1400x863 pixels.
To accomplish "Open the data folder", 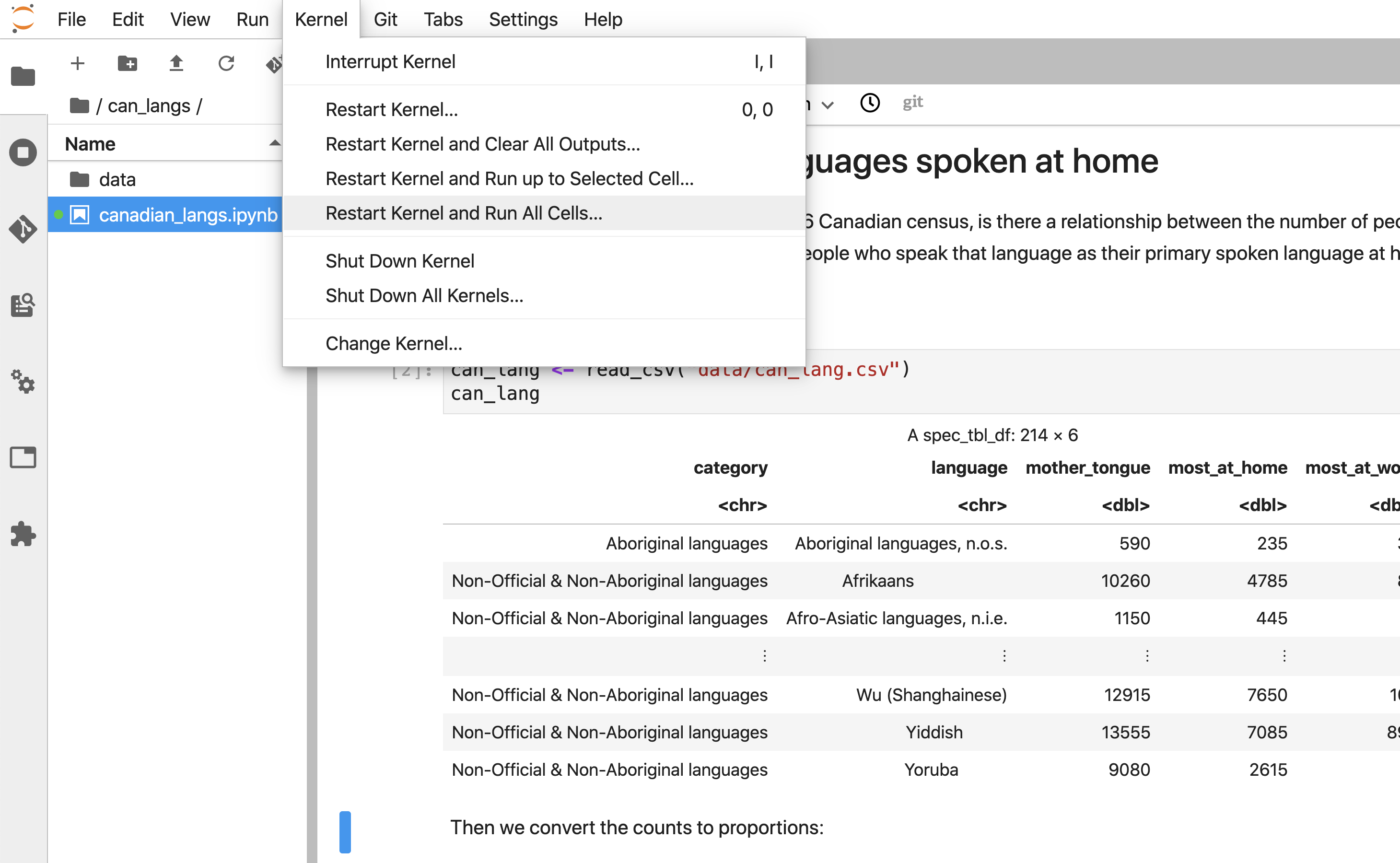I will coord(117,179).
